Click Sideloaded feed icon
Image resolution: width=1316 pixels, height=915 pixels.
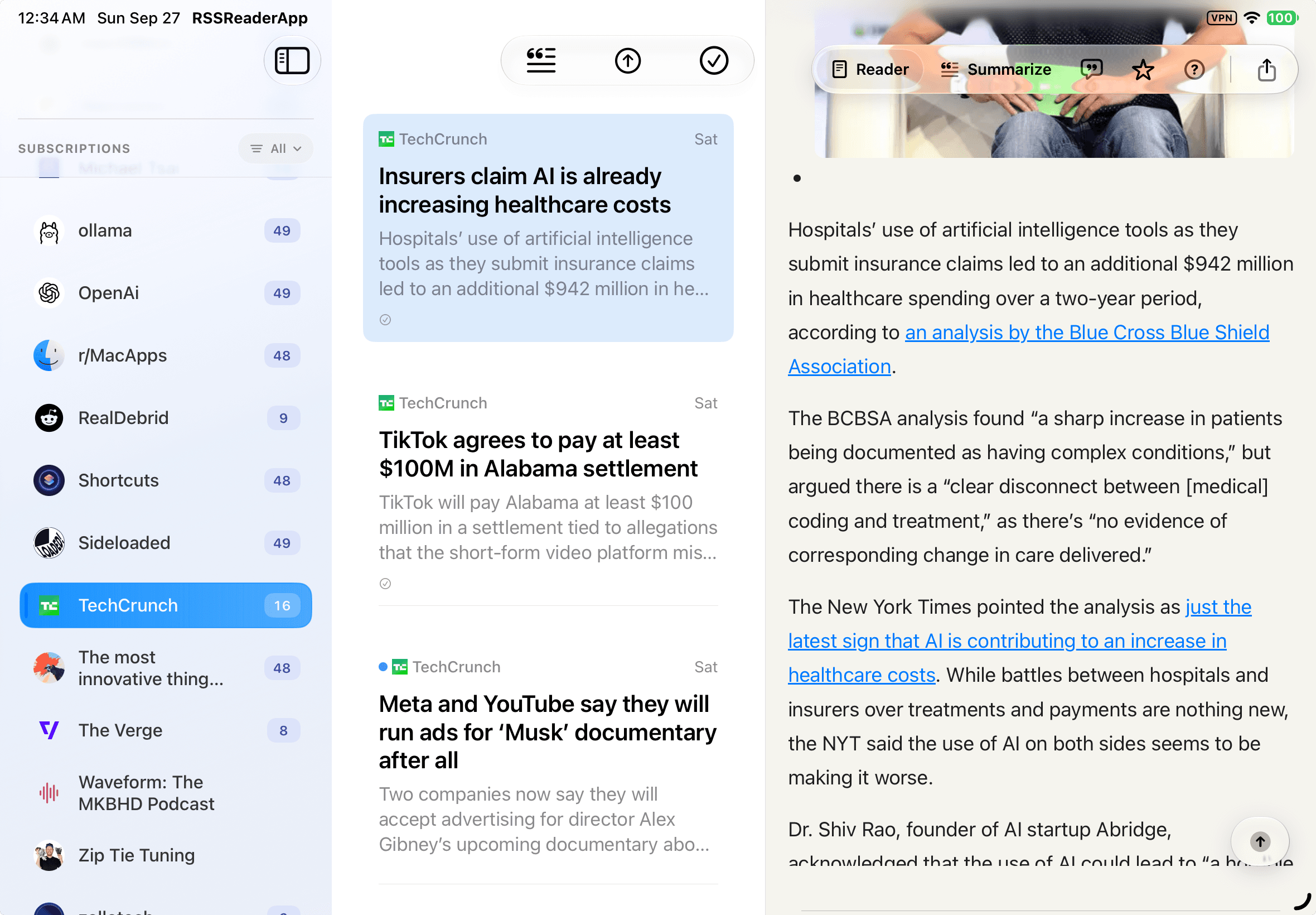pos(49,543)
